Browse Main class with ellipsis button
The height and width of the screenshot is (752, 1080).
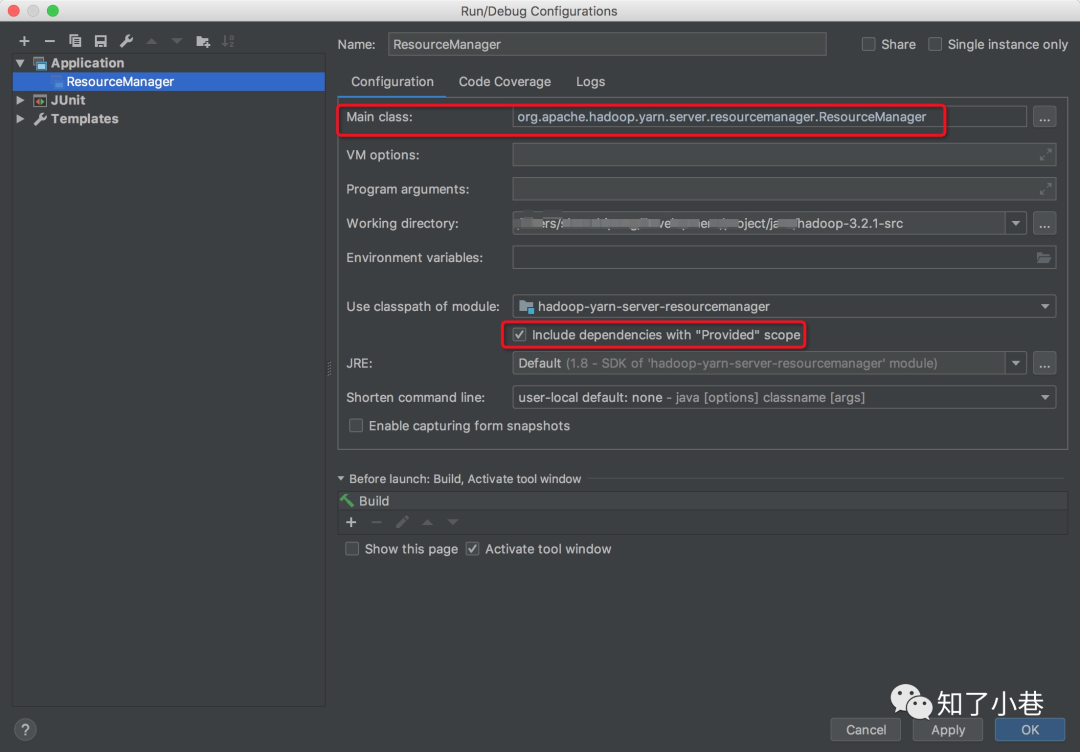tap(1044, 116)
